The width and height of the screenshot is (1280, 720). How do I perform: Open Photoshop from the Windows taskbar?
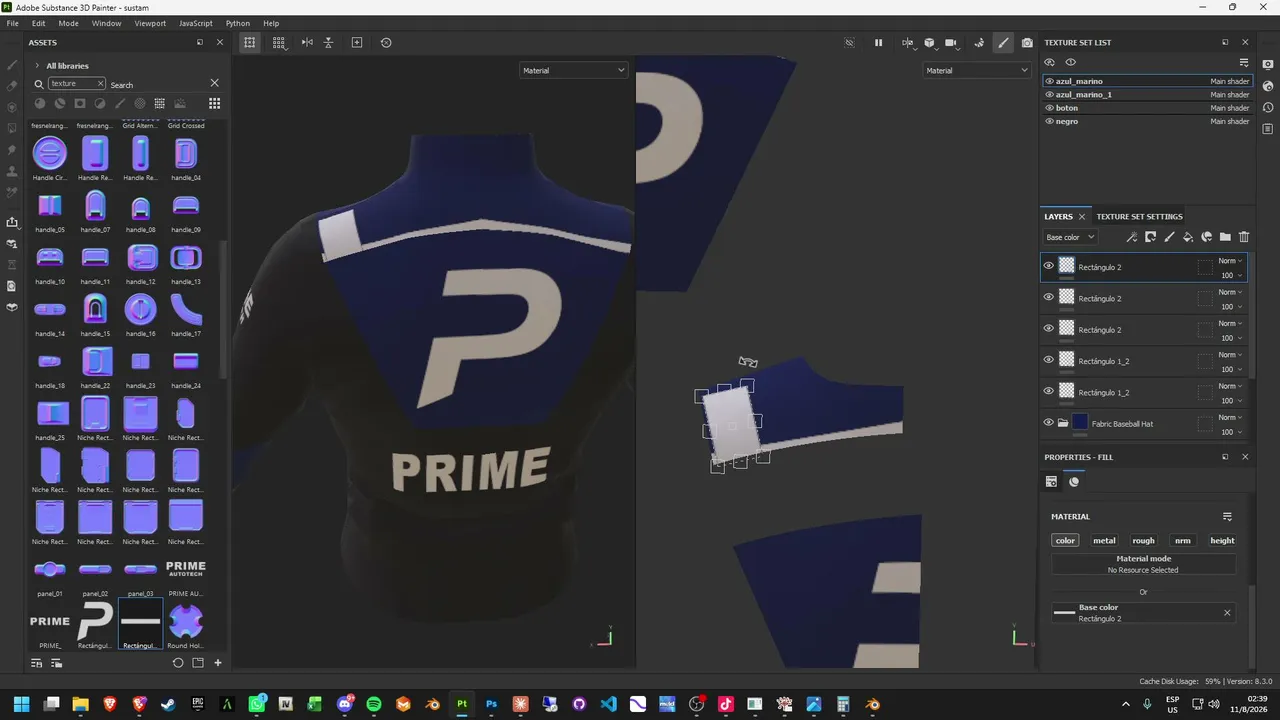[491, 704]
